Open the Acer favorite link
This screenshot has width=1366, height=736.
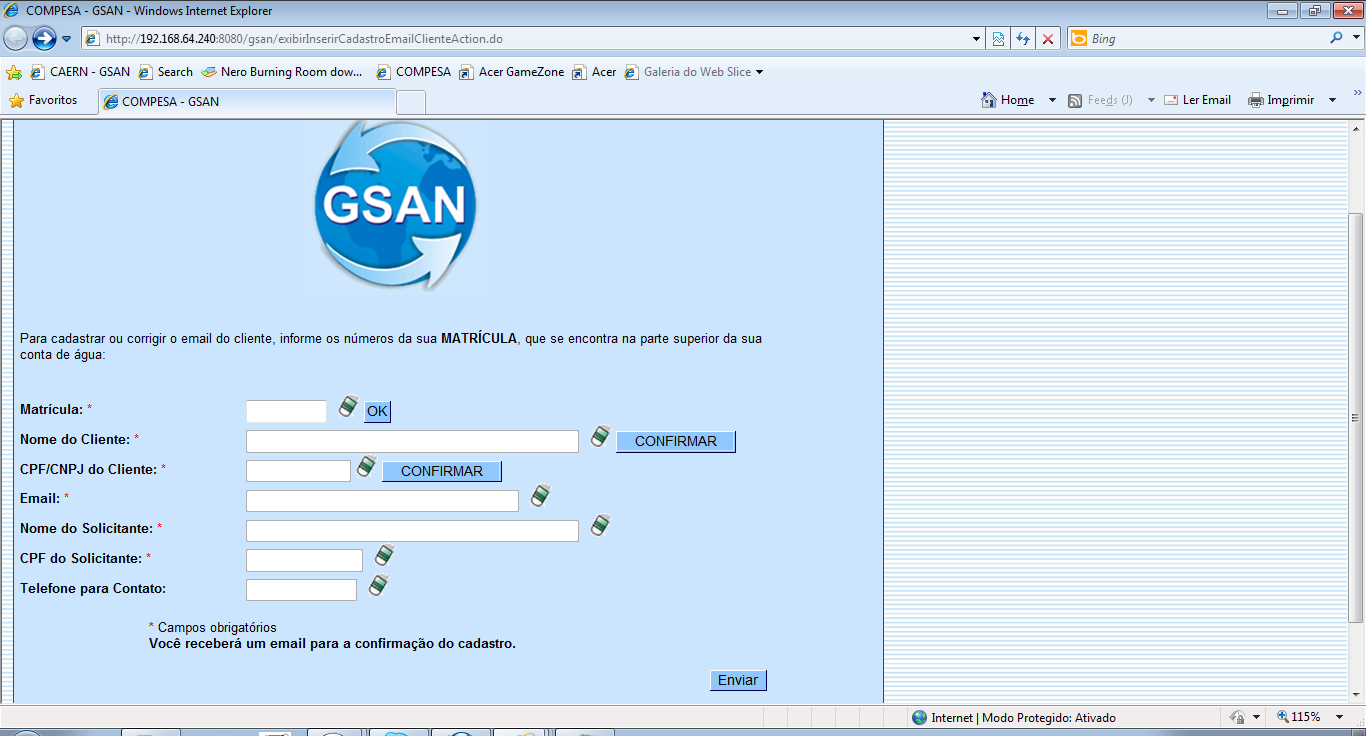tap(595, 72)
